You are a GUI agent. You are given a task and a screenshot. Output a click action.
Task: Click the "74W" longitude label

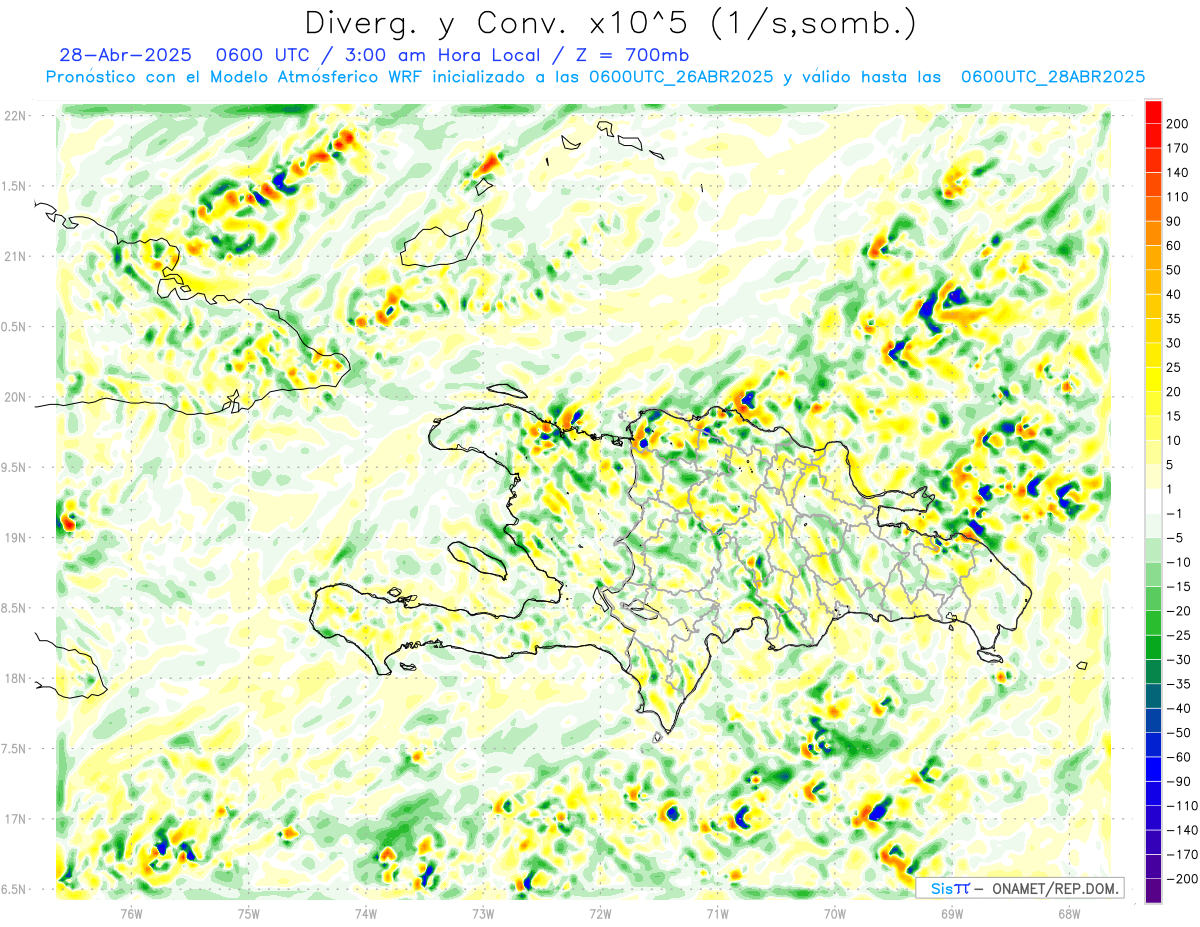tap(365, 913)
